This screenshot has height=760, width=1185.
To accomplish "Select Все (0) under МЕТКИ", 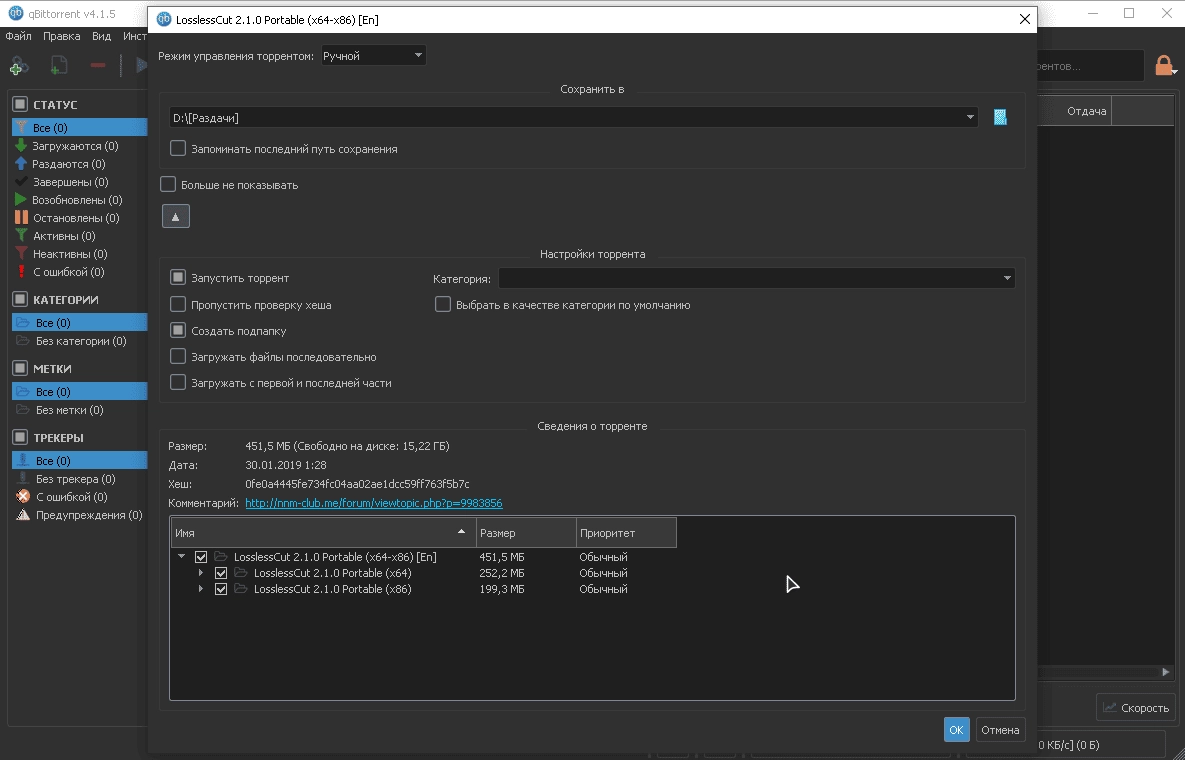I will (x=79, y=391).
